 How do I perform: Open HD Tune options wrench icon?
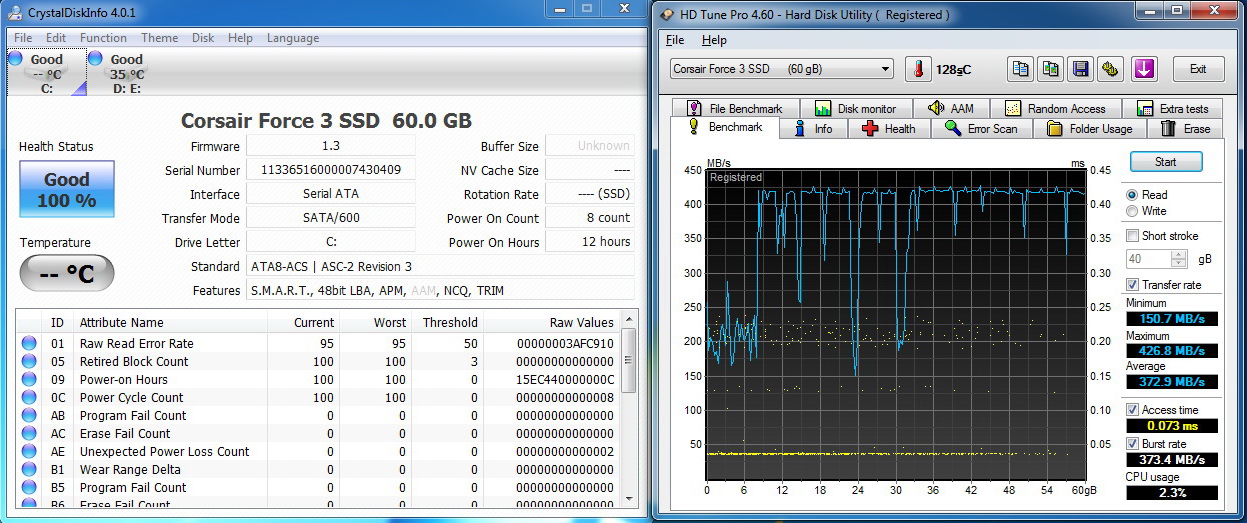point(1110,69)
